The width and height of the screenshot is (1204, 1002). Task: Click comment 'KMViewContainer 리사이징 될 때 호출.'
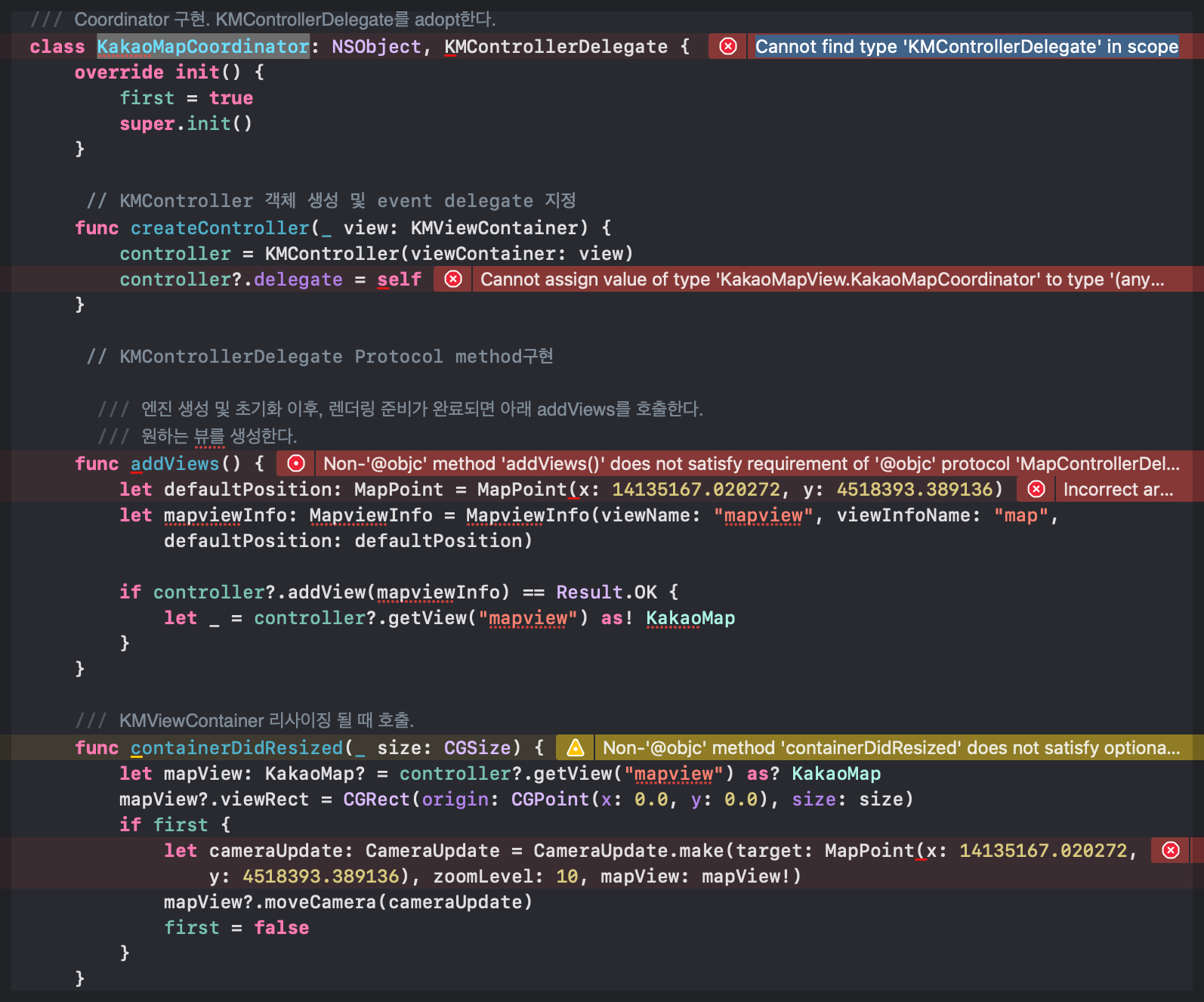pyautogui.click(x=245, y=720)
